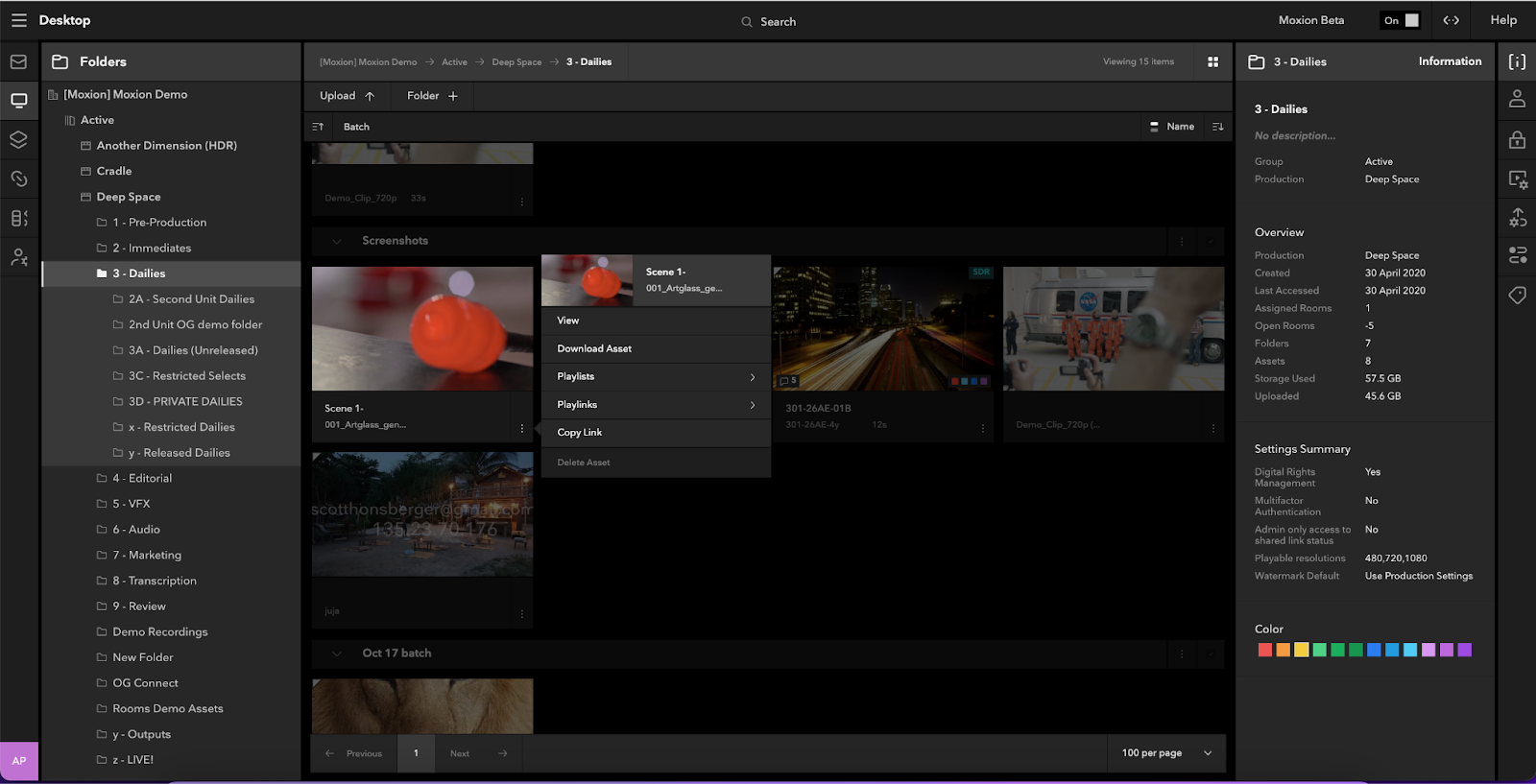The width and height of the screenshot is (1536, 784).
Task: Click the Folder add button
Action: (x=432, y=96)
